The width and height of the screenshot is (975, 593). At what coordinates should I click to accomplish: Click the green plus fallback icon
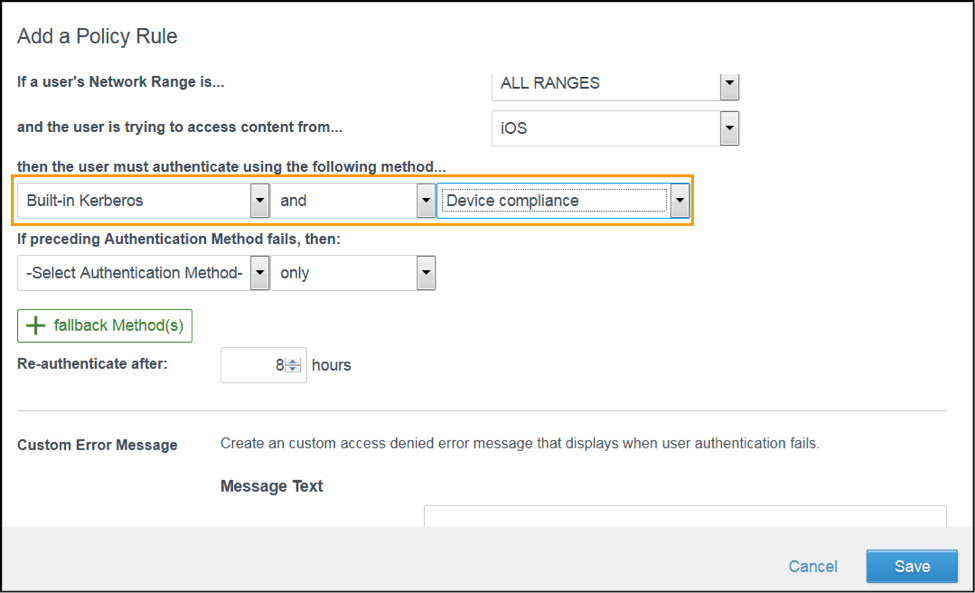click(34, 325)
